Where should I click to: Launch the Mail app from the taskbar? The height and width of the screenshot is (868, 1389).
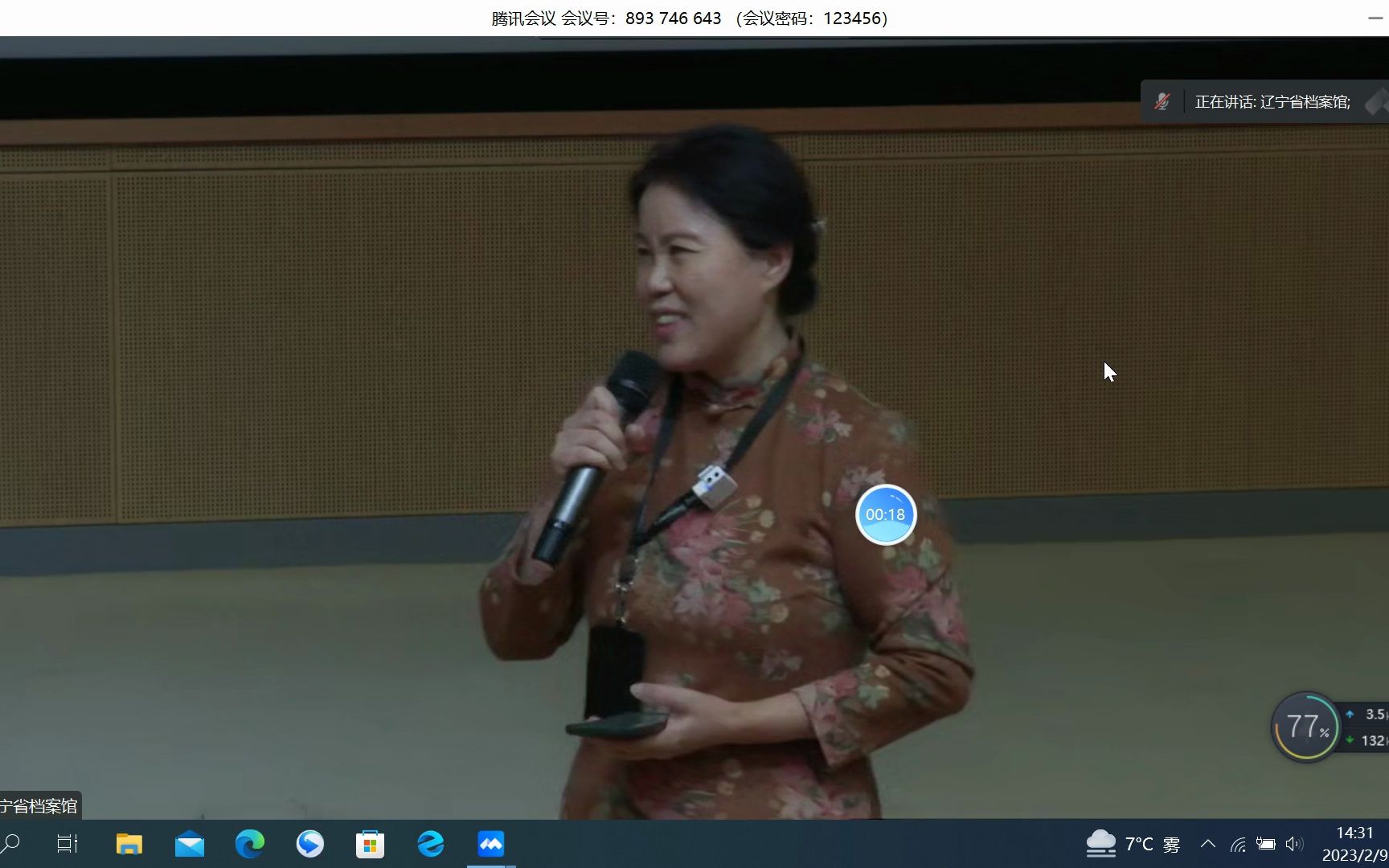click(190, 844)
